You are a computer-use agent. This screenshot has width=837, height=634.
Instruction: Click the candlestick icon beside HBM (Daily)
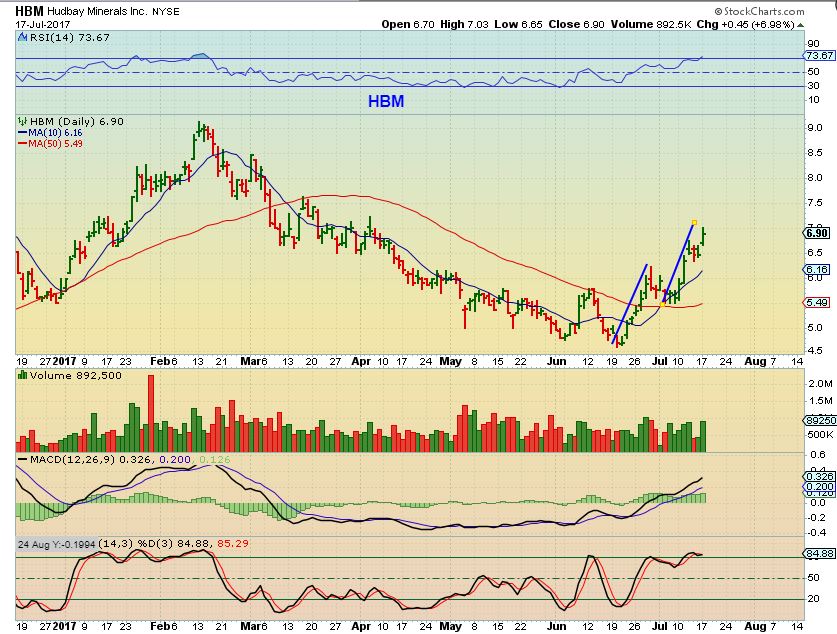click(22, 121)
